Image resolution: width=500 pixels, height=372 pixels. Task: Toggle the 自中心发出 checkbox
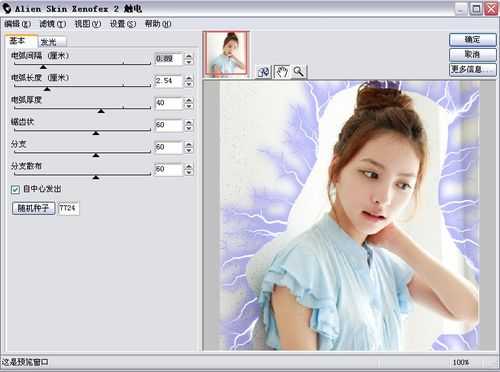[15, 190]
